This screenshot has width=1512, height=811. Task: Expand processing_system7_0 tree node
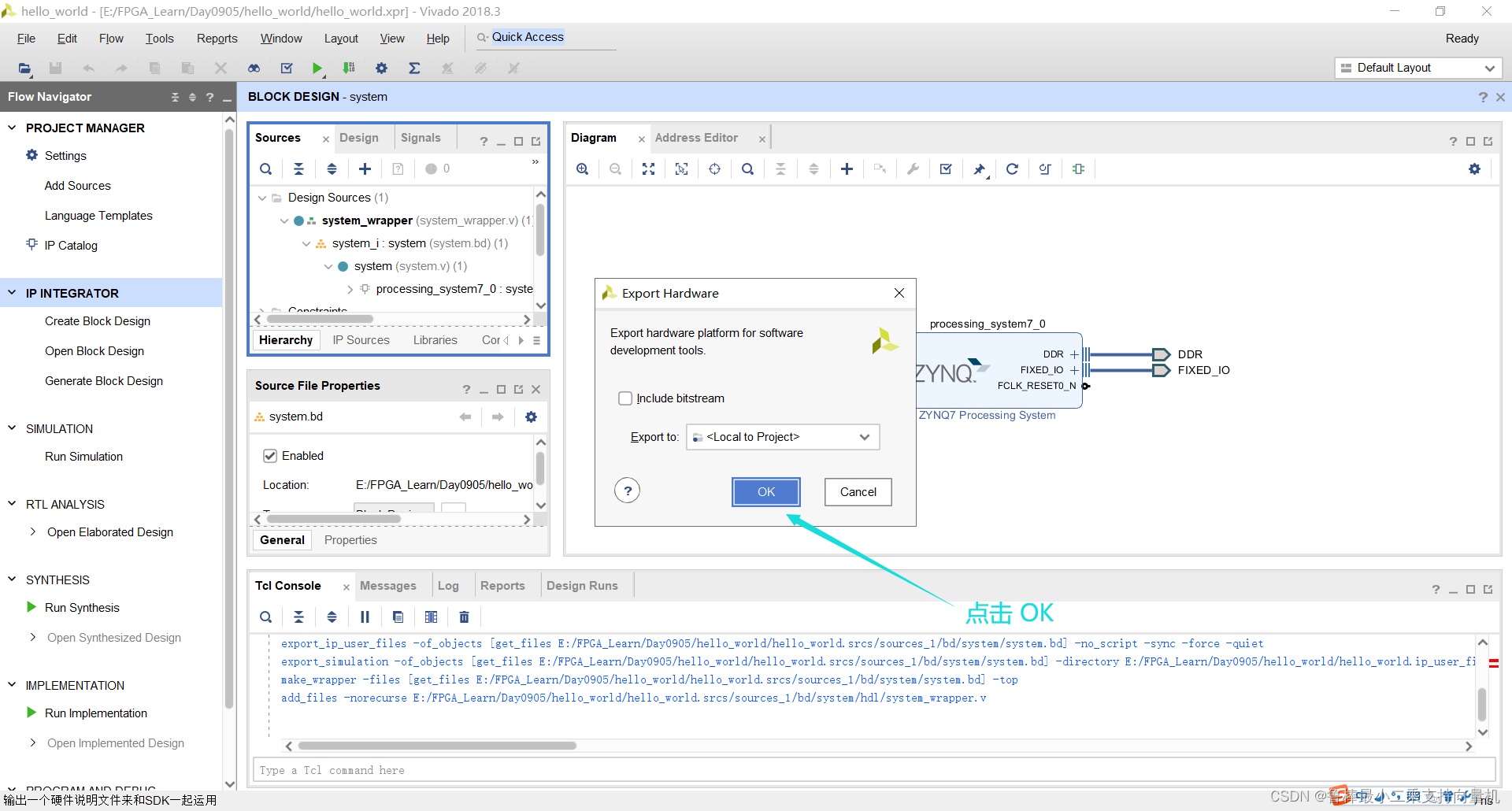(350, 289)
